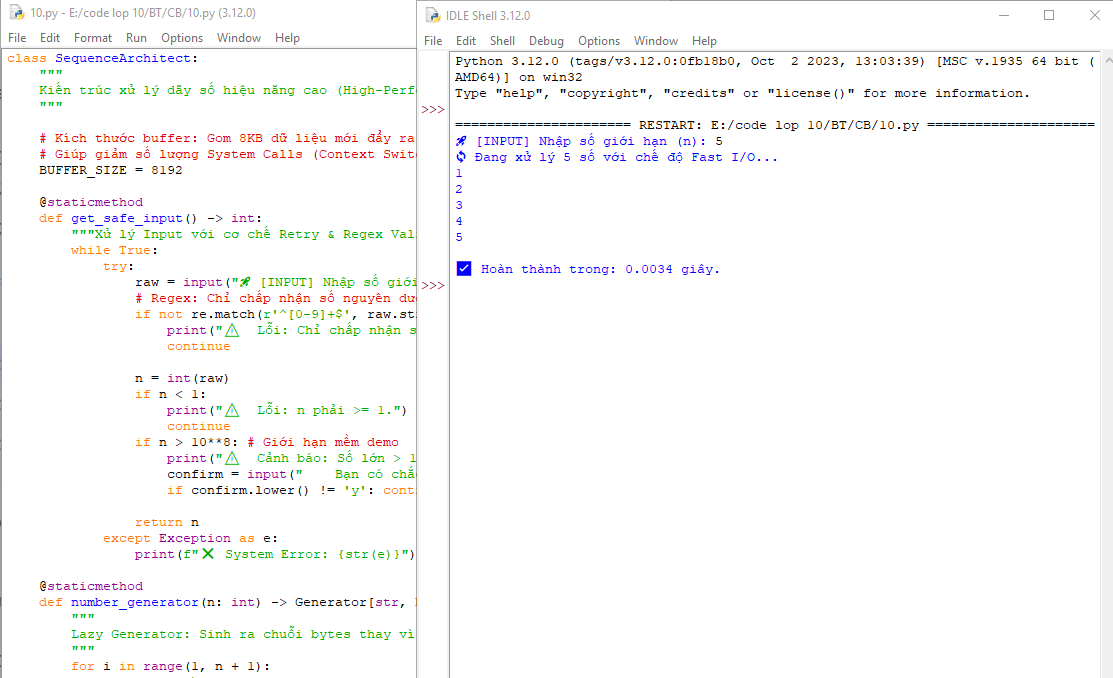Open the IDLE Shell Help menu
Image resolution: width=1113 pixels, height=678 pixels.
[704, 41]
